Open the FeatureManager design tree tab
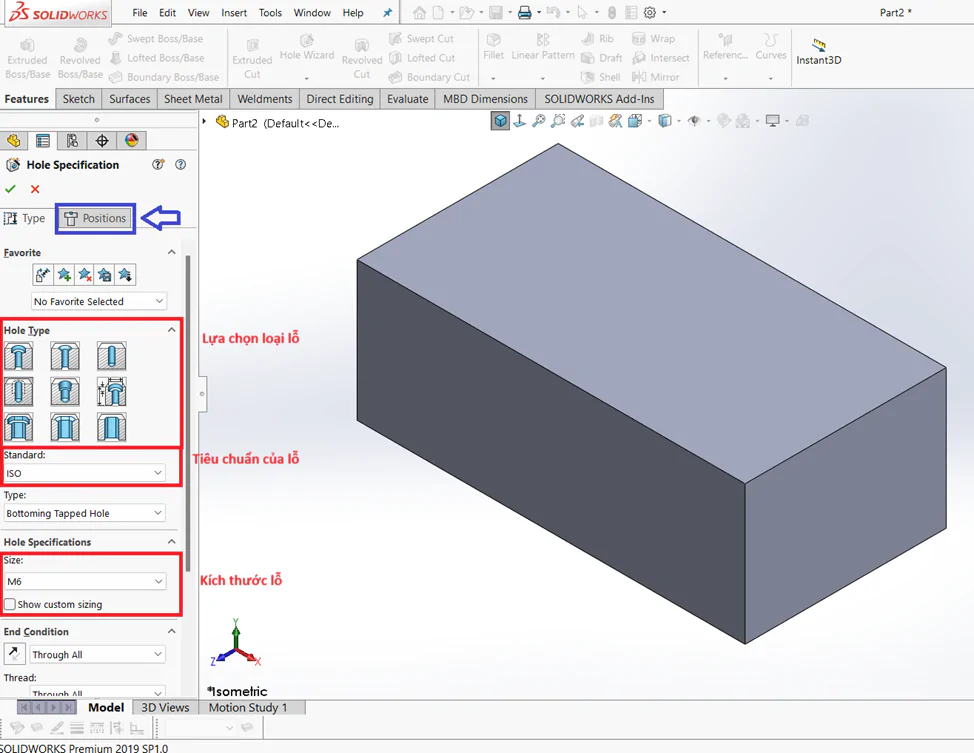This screenshot has height=753, width=974. (x=14, y=140)
